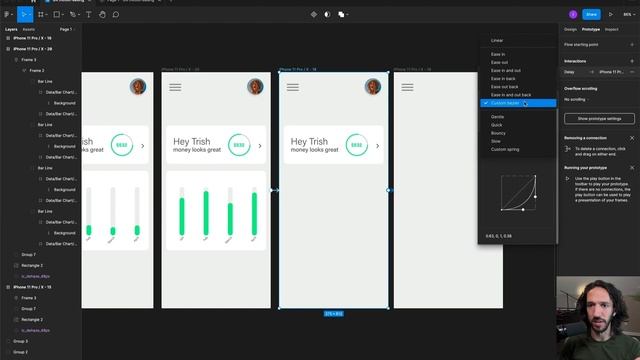This screenshot has height=360, width=640.
Task: Open shape tools dropdown caret
Action: [x=62, y=15]
